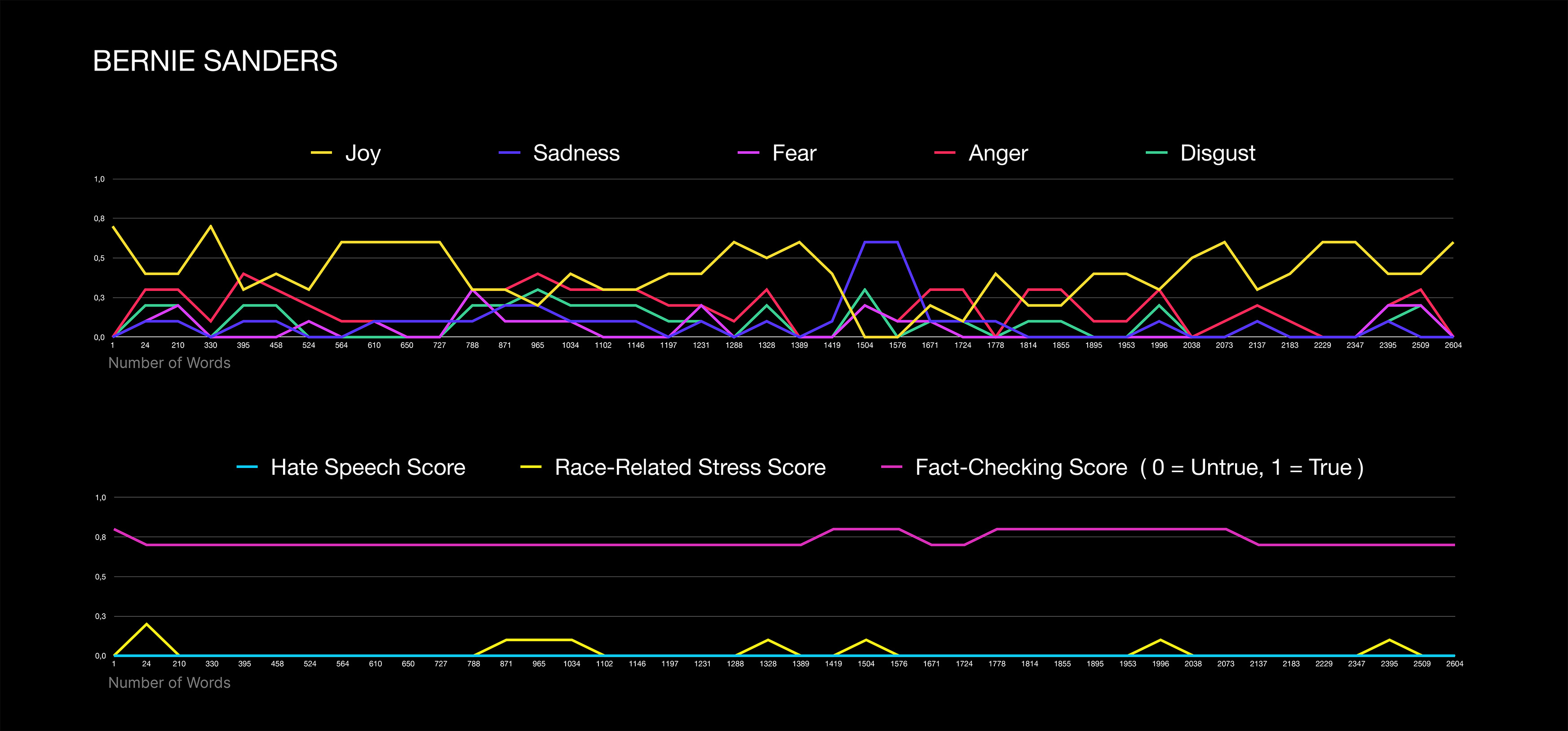This screenshot has height=731, width=1568.
Task: Click x-axis label 330 on emotions chart
Action: 211,345
